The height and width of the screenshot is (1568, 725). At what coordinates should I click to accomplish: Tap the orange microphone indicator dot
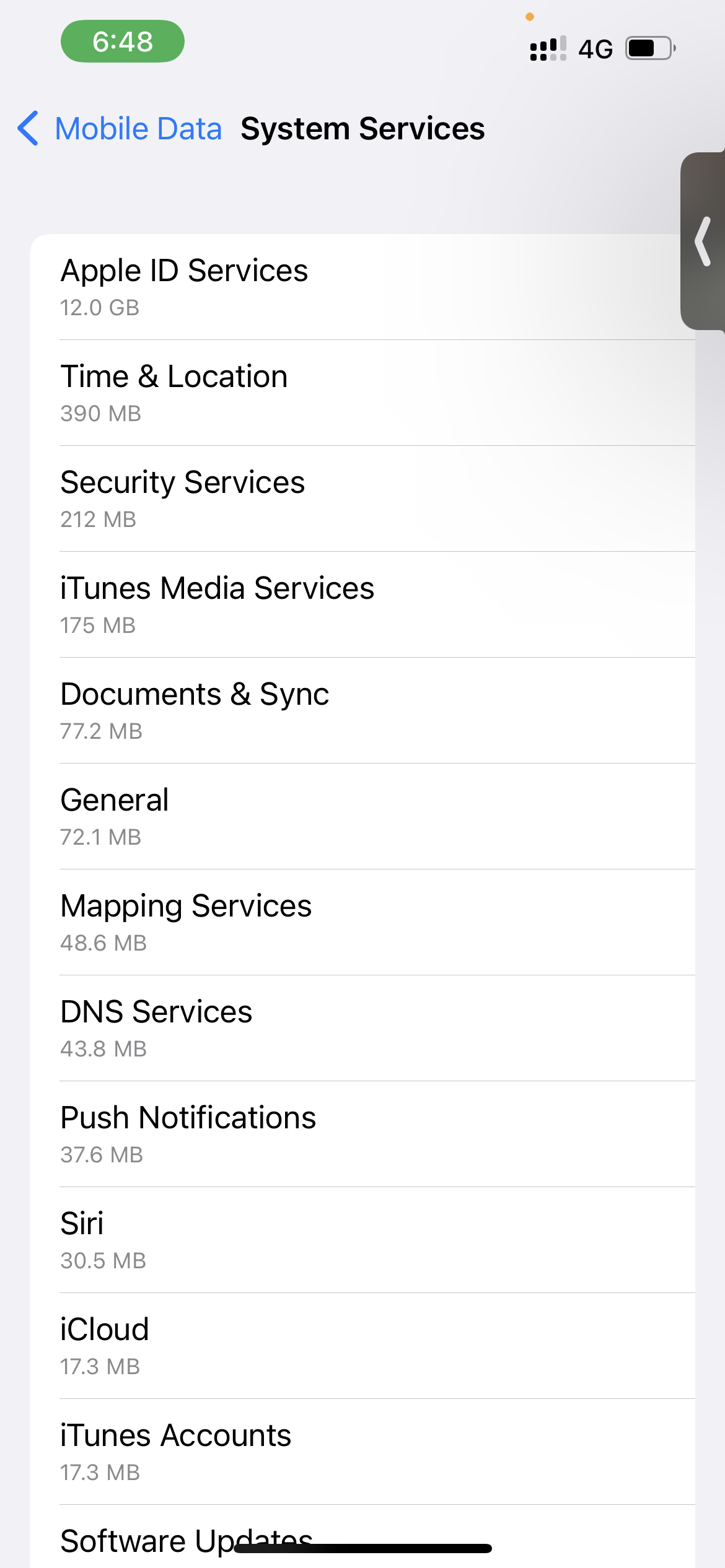click(x=530, y=17)
